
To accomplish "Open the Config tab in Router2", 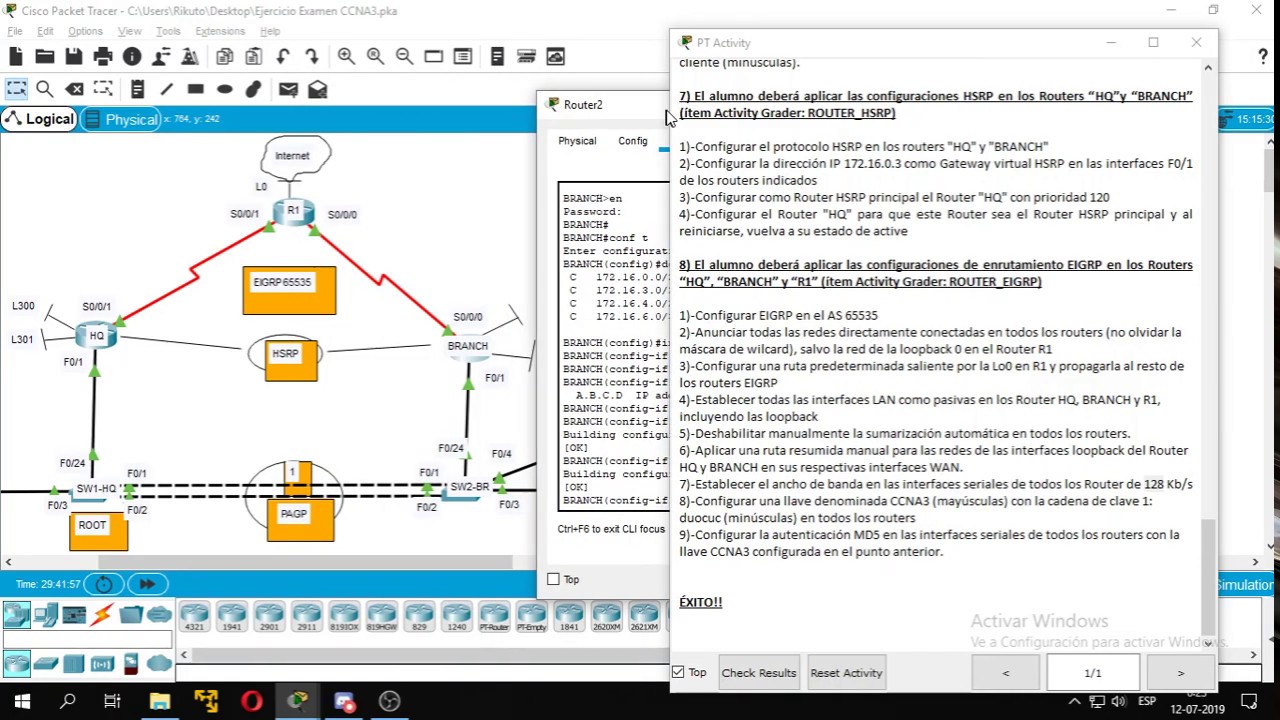I will [x=633, y=141].
